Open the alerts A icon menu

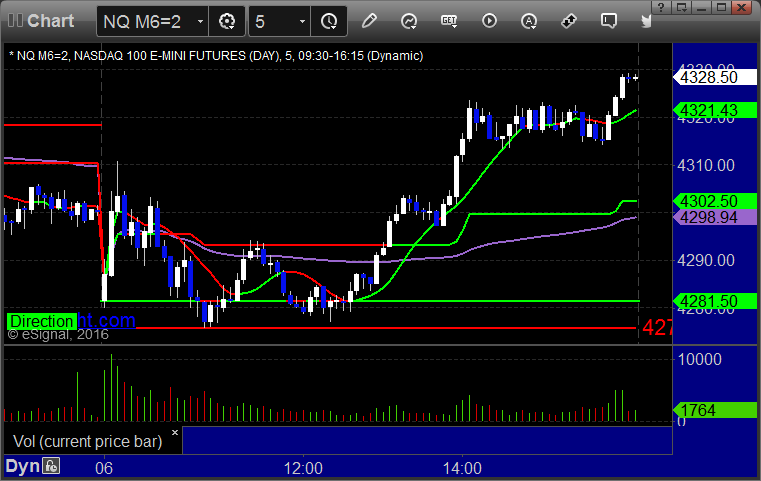click(x=529, y=21)
